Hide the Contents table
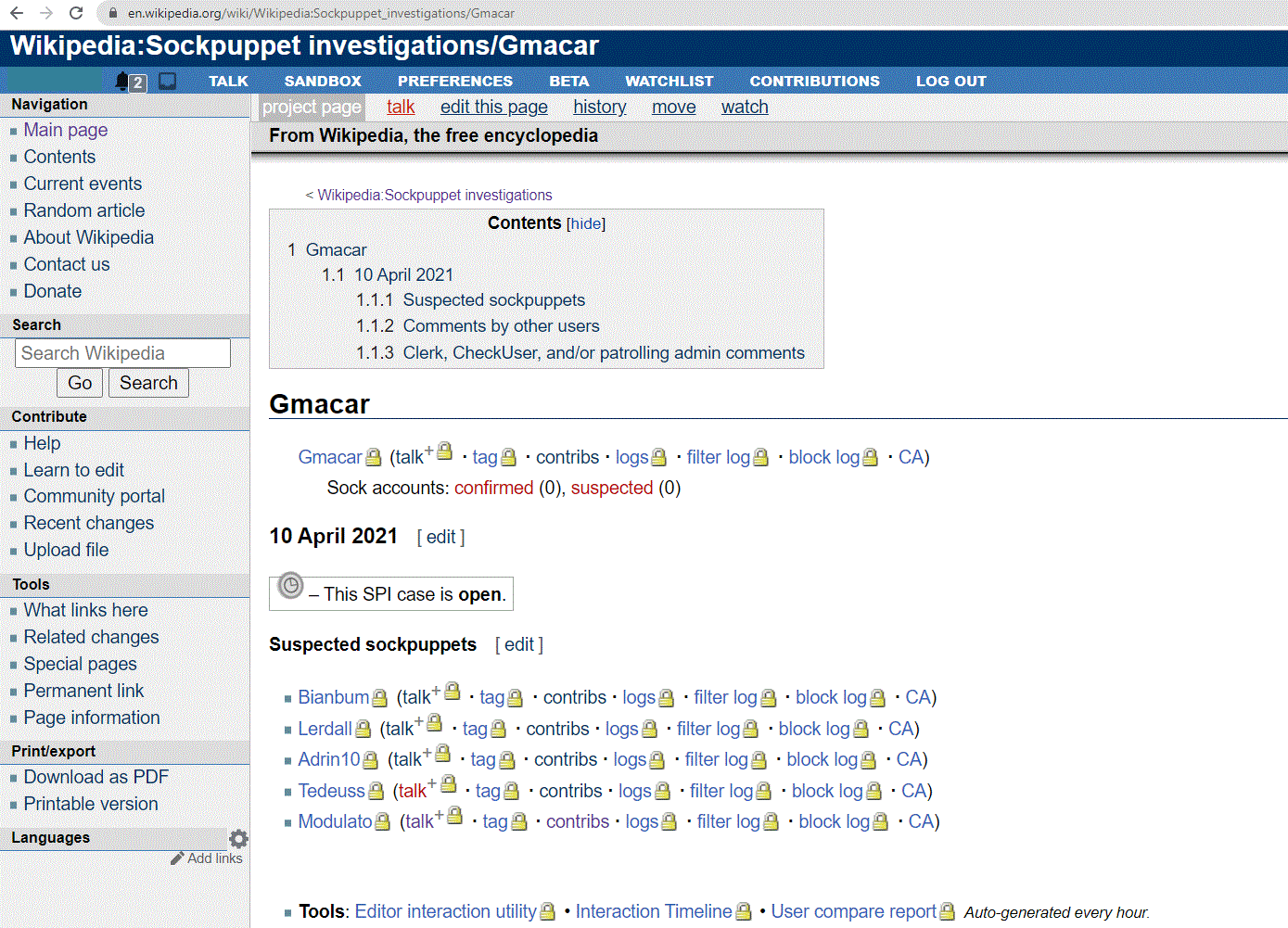Viewport: 1288px width, 928px height. [586, 223]
